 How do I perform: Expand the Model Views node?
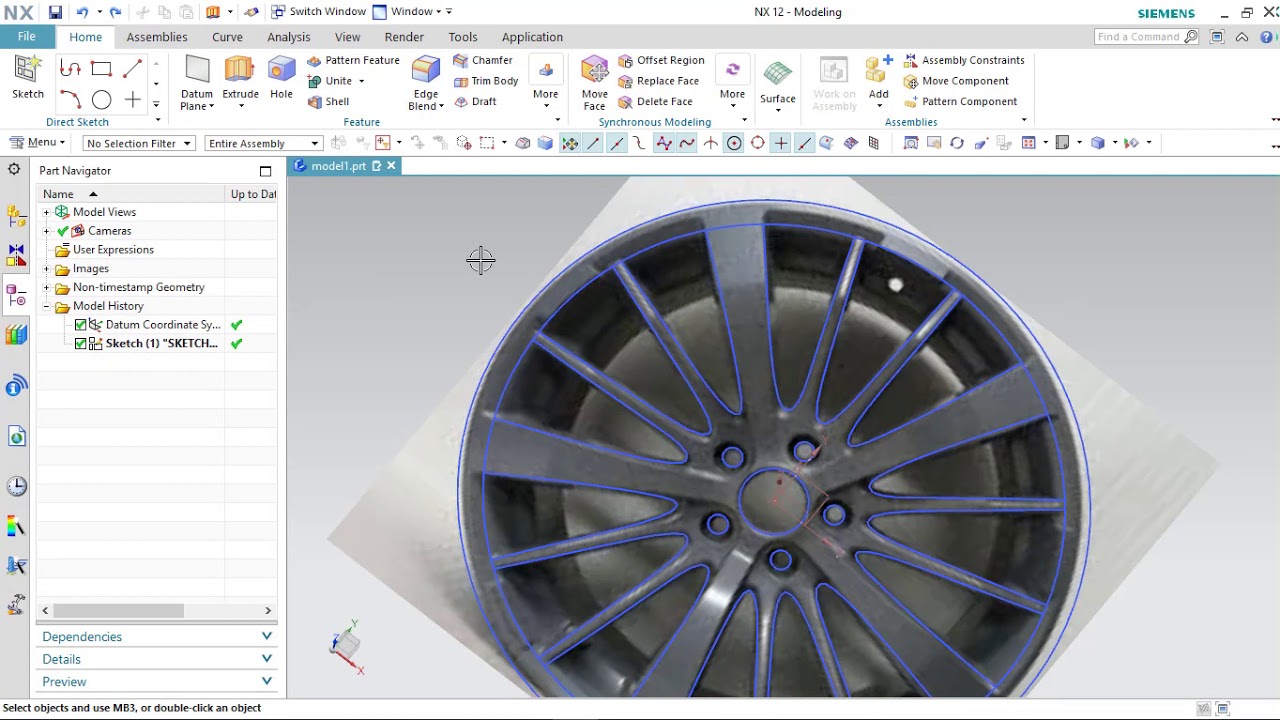tap(46, 212)
